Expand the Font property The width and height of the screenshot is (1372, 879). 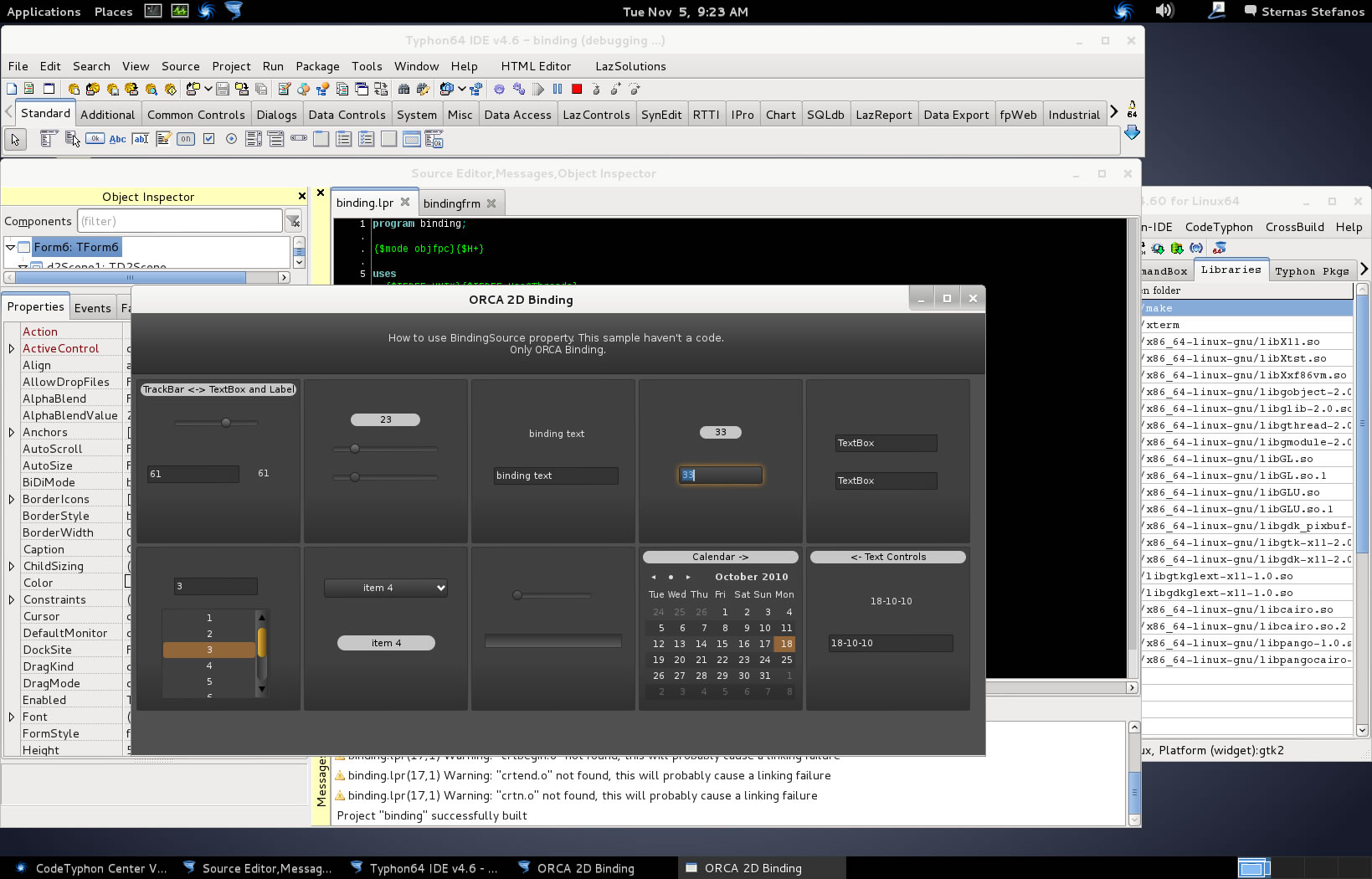coord(11,717)
